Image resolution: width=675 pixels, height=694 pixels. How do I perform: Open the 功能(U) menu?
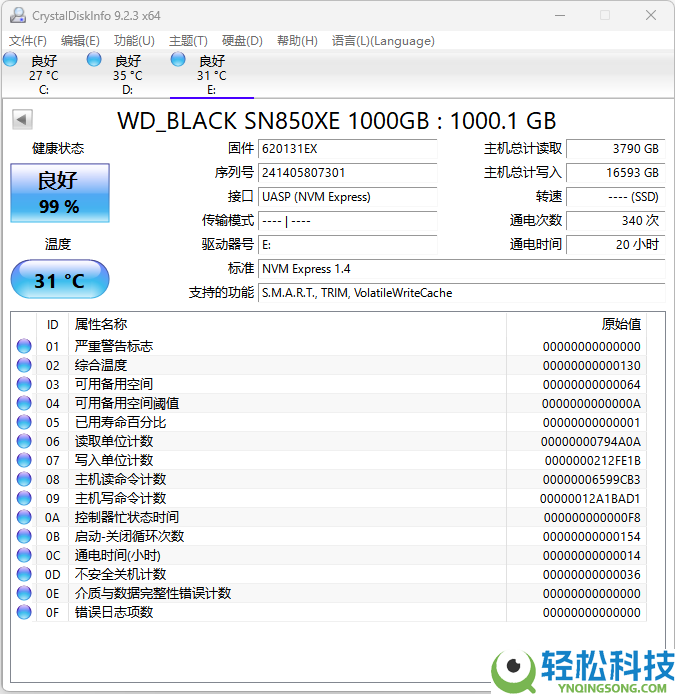click(134, 41)
